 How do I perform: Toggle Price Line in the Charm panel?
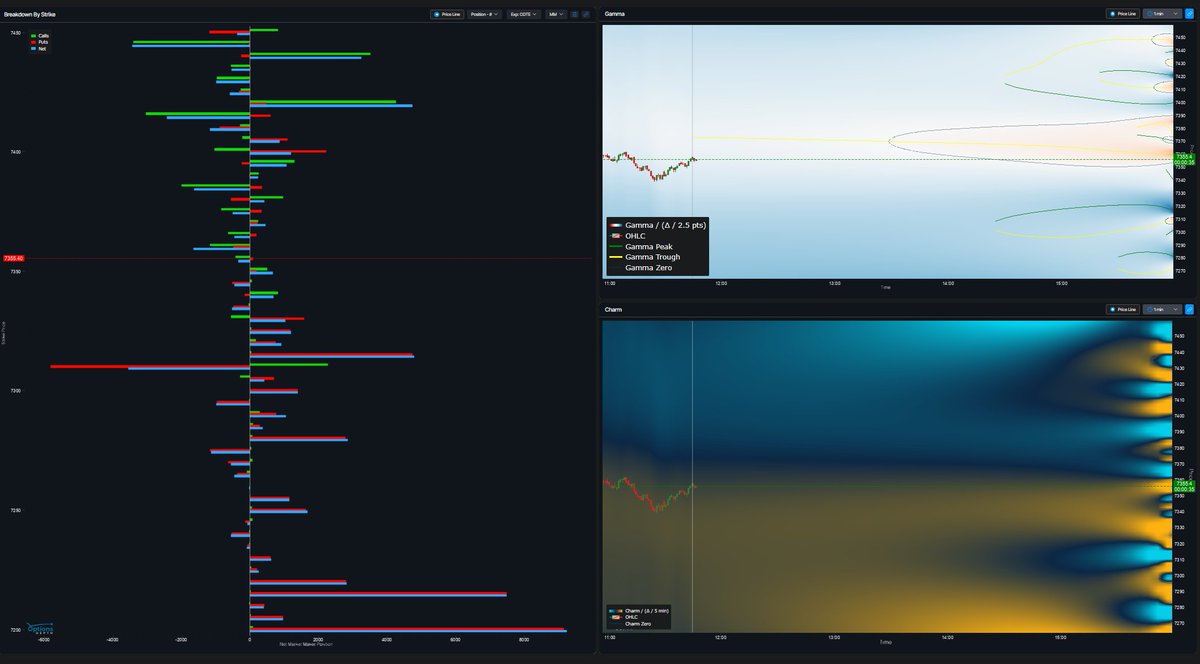[1123, 311]
